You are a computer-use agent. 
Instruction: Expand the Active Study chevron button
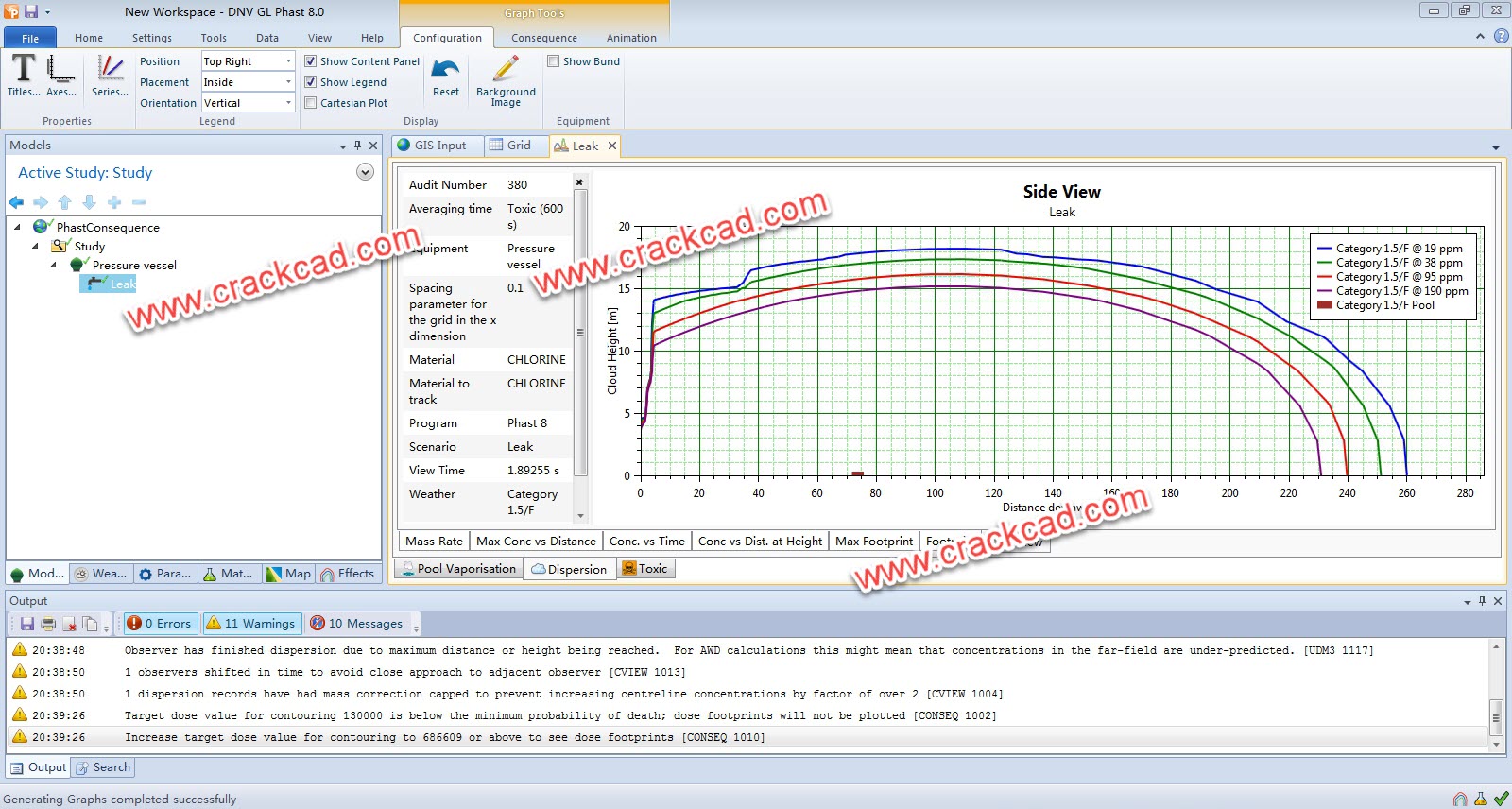[x=365, y=172]
